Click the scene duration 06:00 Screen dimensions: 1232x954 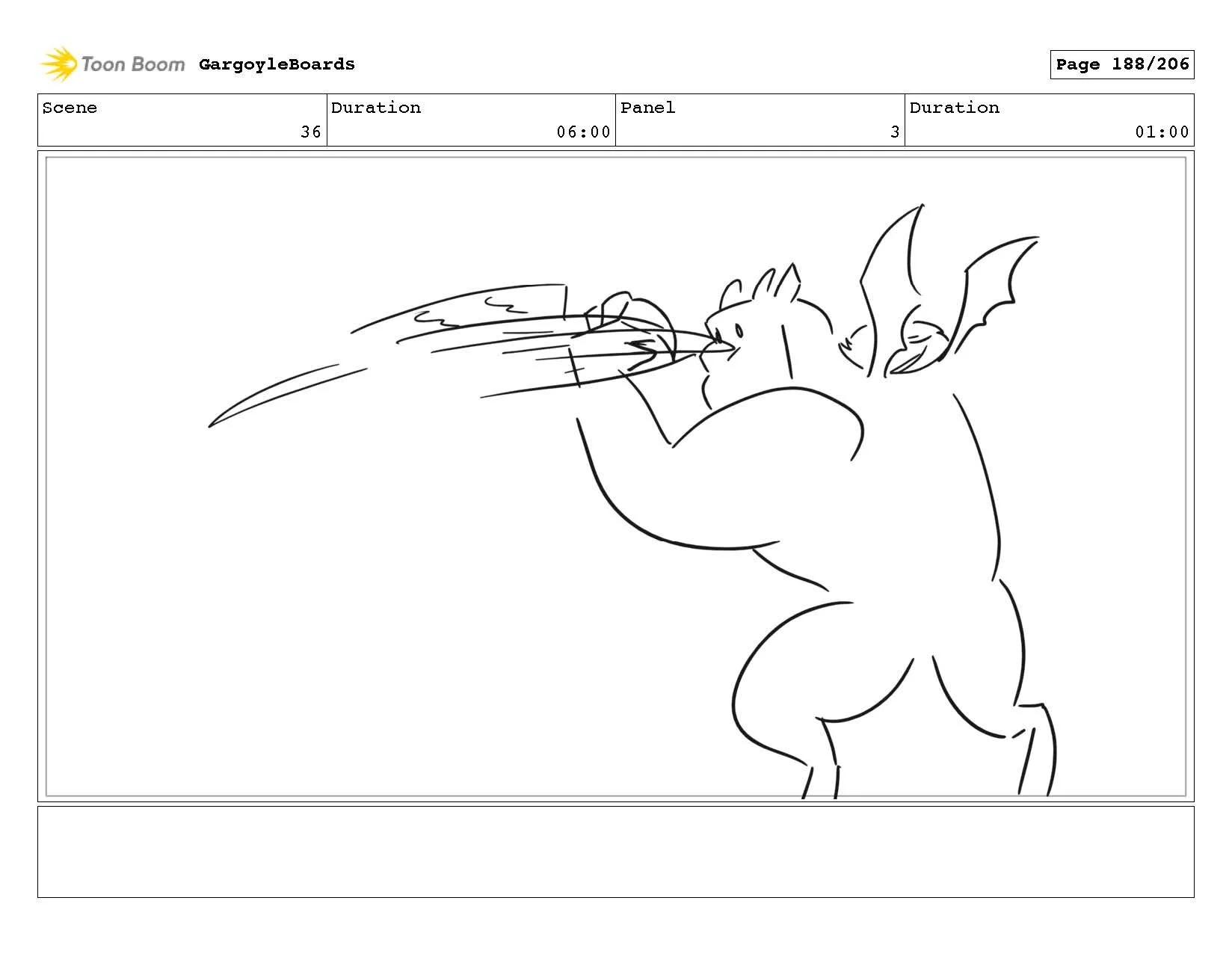(583, 132)
